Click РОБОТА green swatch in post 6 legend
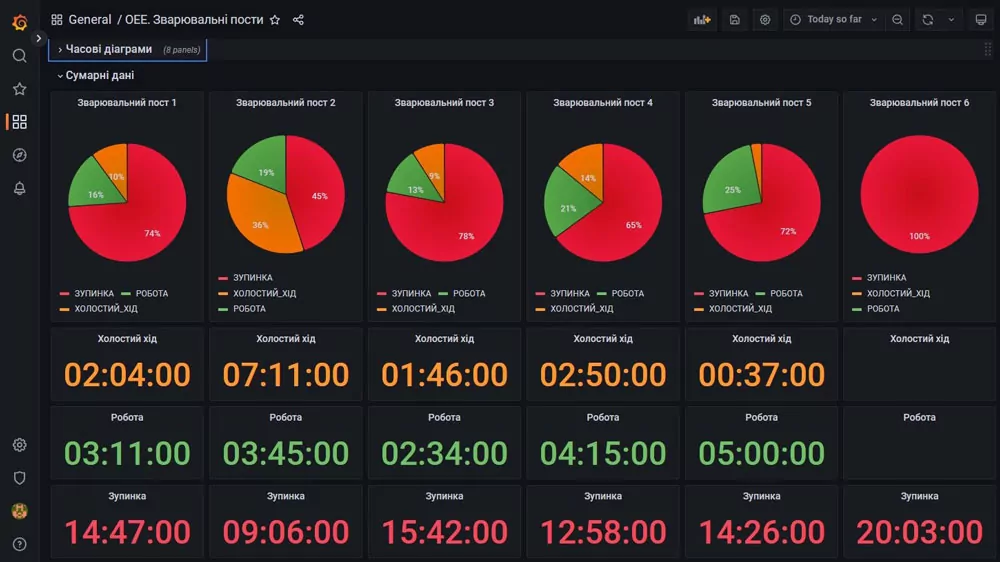The height and width of the screenshot is (562, 1000). click(x=857, y=309)
